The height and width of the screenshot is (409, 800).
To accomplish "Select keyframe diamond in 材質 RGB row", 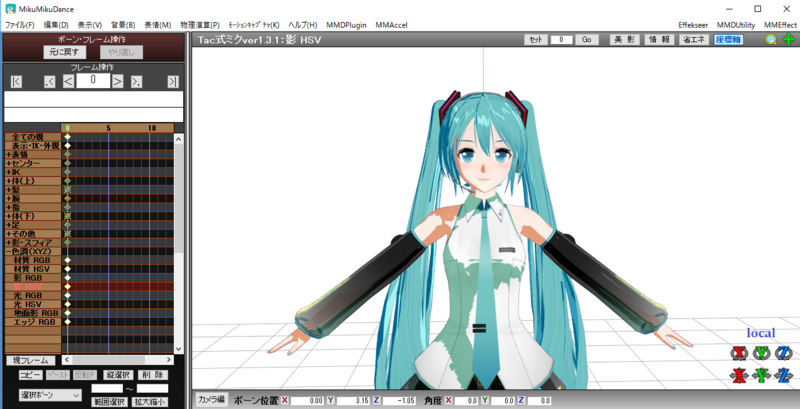I will [67, 260].
